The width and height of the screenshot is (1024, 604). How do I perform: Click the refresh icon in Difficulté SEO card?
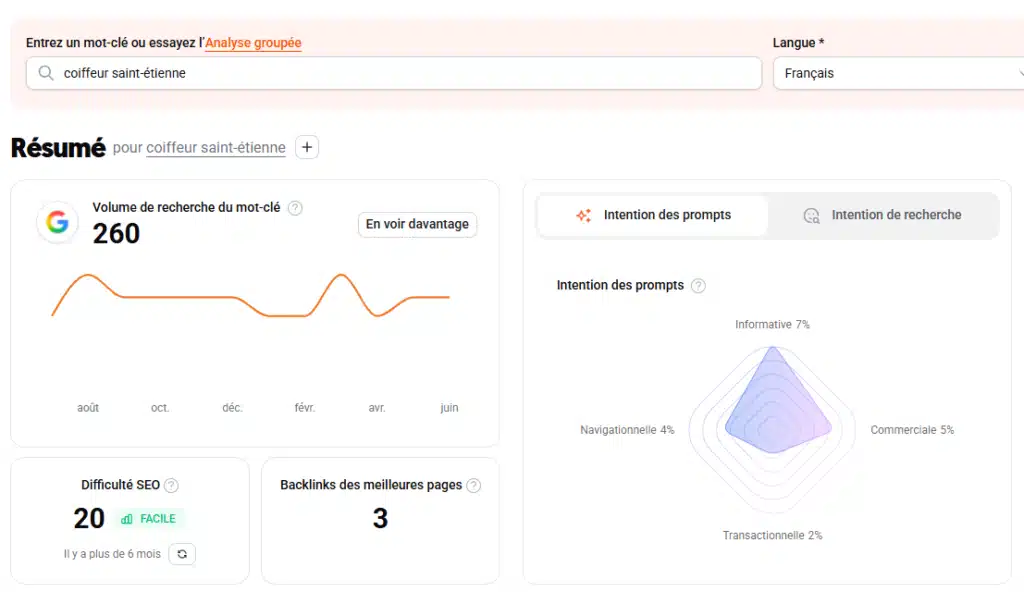click(x=182, y=554)
